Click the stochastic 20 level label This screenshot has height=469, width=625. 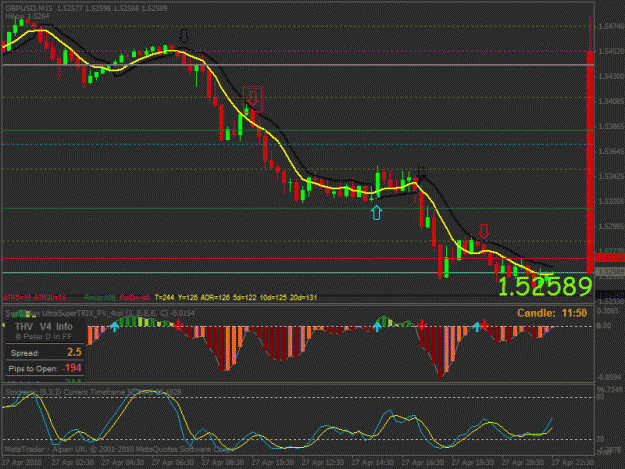tap(601, 440)
